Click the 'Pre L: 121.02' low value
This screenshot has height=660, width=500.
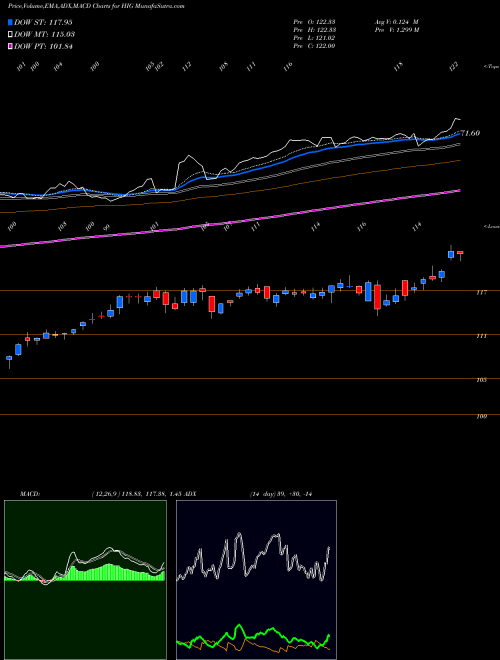tap(314, 38)
